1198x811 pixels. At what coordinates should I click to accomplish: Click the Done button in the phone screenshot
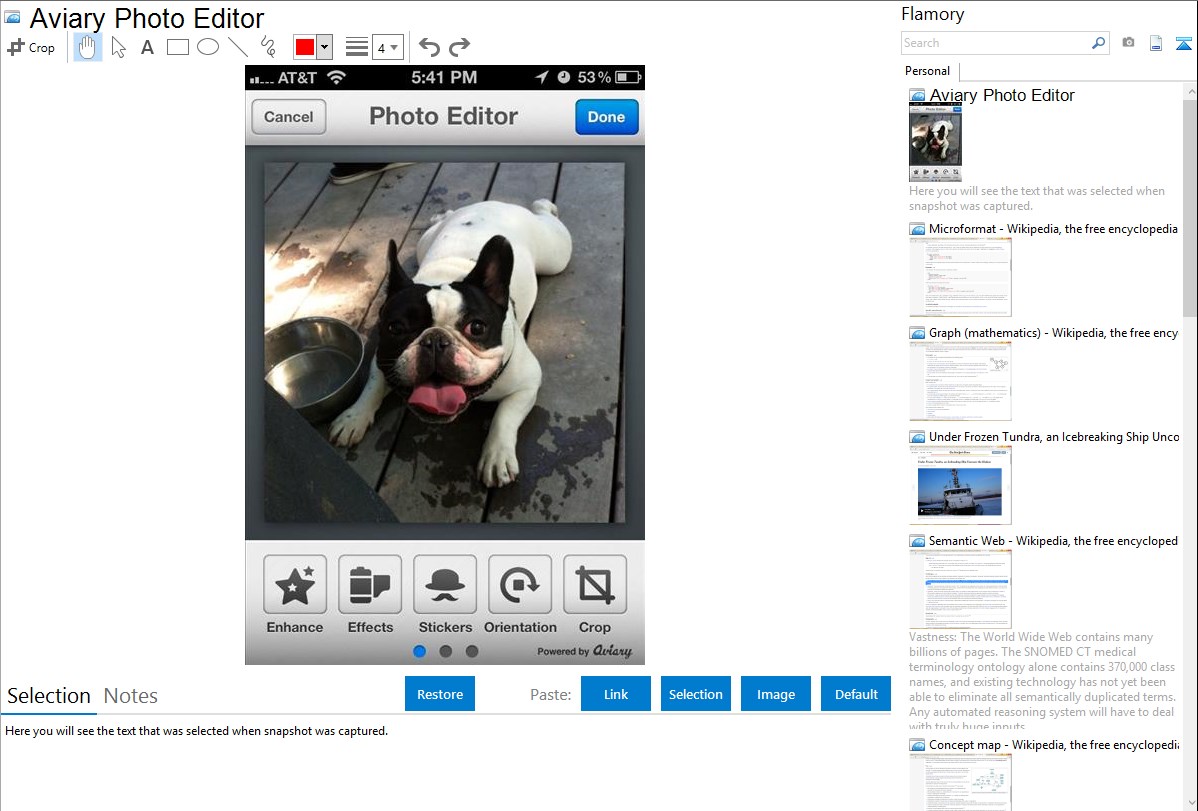pyautogui.click(x=607, y=117)
